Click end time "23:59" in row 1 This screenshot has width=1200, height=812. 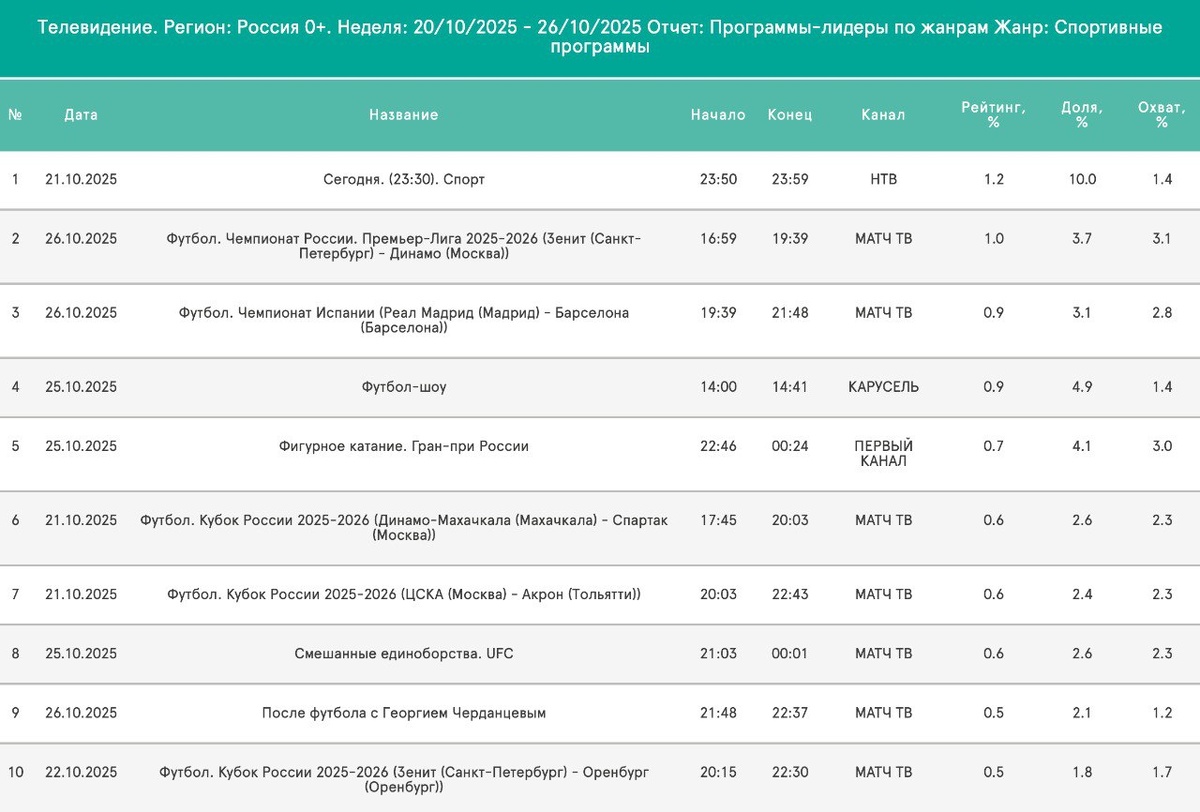(x=790, y=180)
